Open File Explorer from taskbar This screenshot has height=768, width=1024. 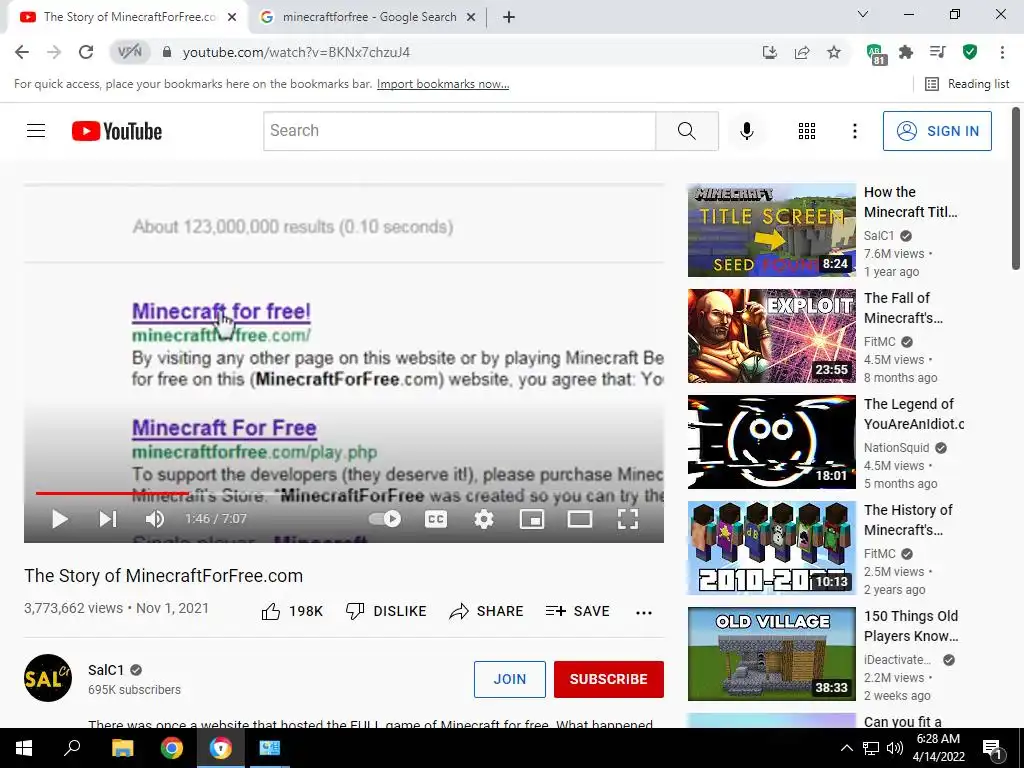point(122,748)
